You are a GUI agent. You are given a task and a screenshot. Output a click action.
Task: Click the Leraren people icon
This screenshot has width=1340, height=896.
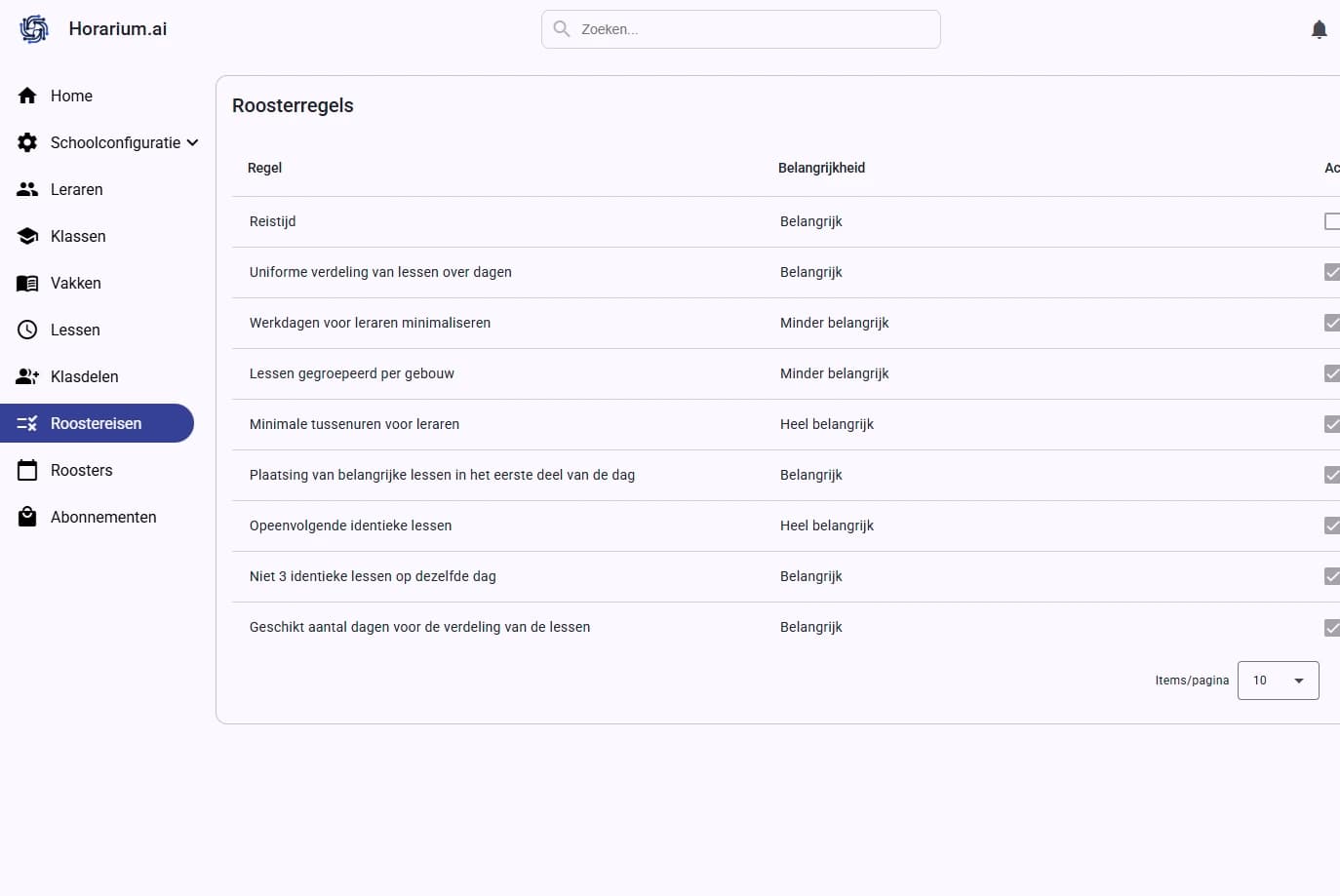(27, 189)
